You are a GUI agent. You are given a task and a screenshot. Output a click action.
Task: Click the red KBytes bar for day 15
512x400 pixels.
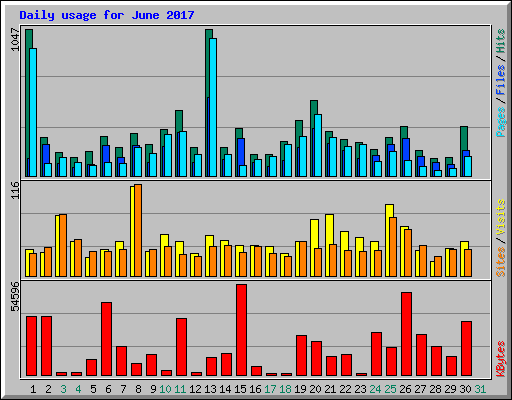[242, 330]
